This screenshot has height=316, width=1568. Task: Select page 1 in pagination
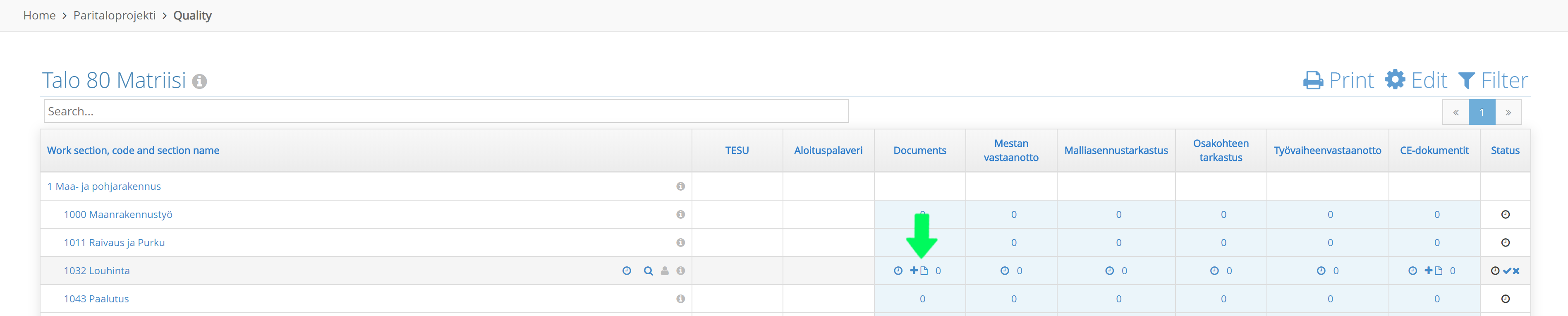(x=1482, y=112)
